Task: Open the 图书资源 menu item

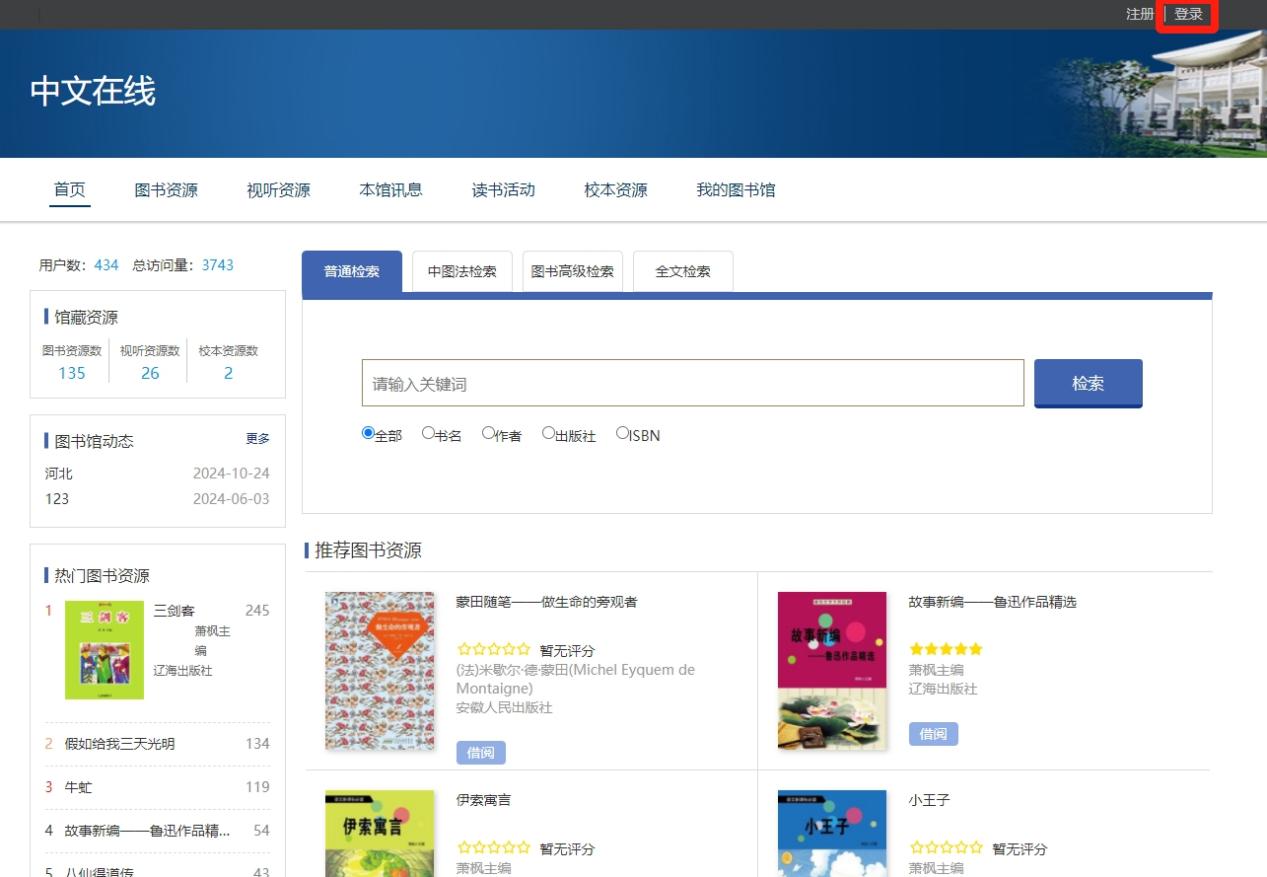Action: point(166,190)
